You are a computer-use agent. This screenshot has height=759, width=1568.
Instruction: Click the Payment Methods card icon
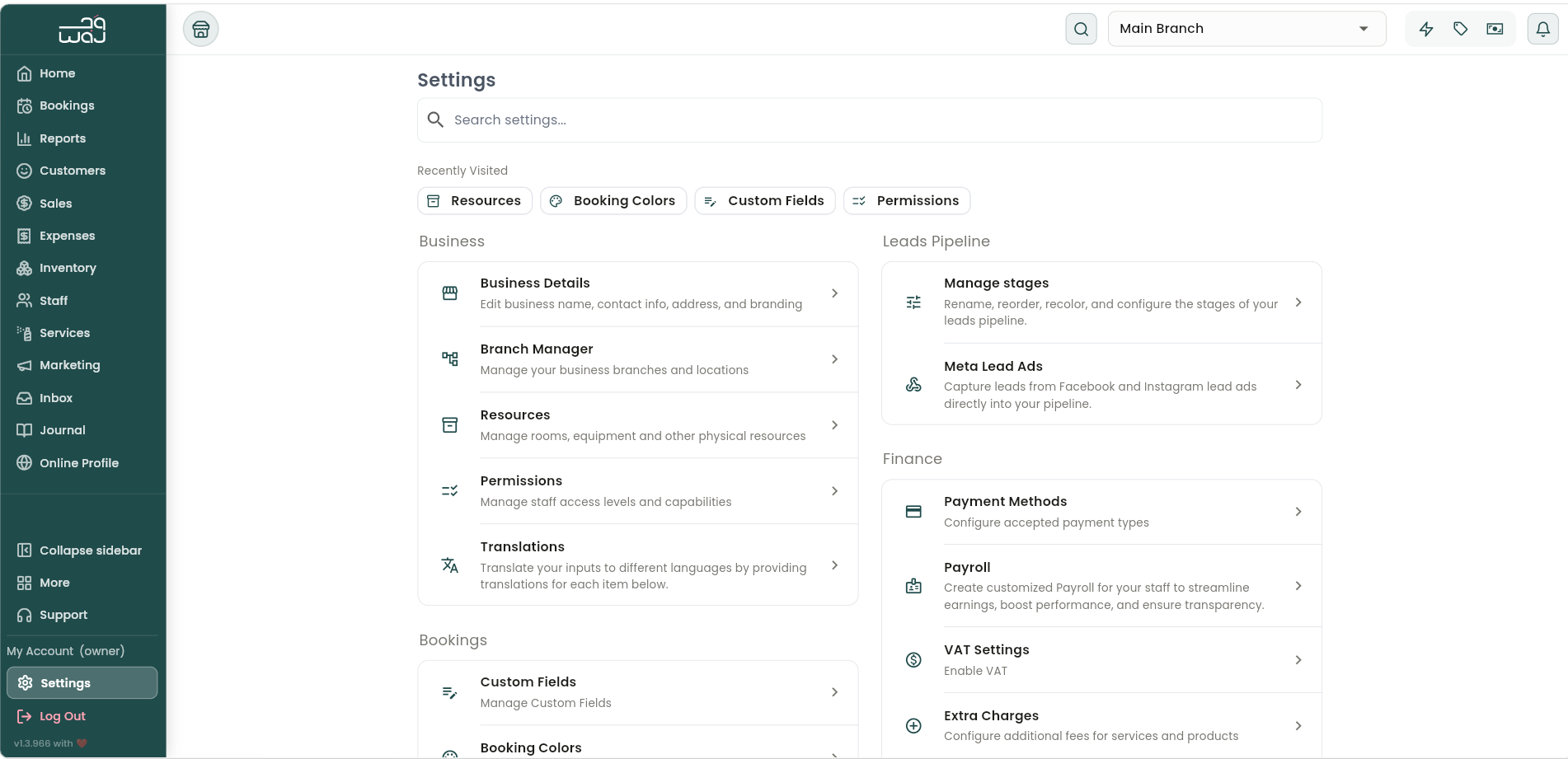click(913, 512)
